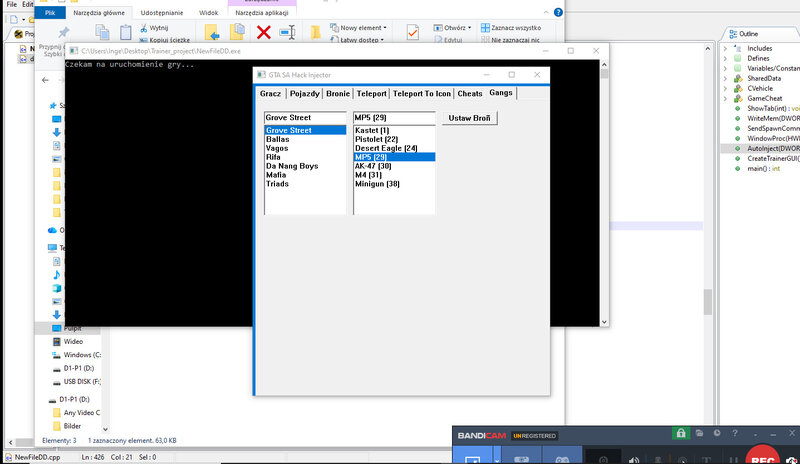Choose Pistolet (22) weapon
Image resolution: width=800 pixels, height=464 pixels.
pyautogui.click(x=394, y=139)
